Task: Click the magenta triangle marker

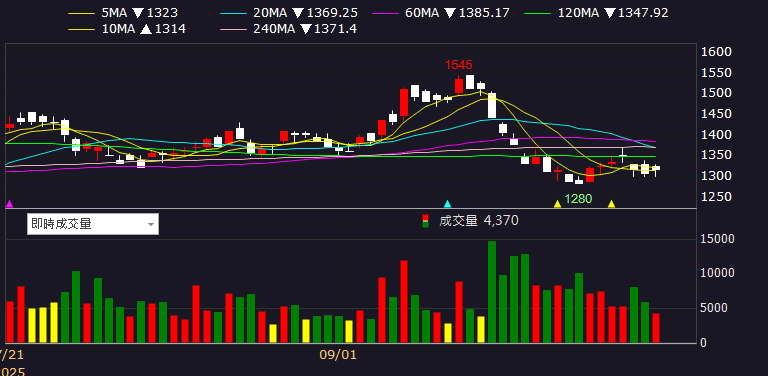Action: 9,204
